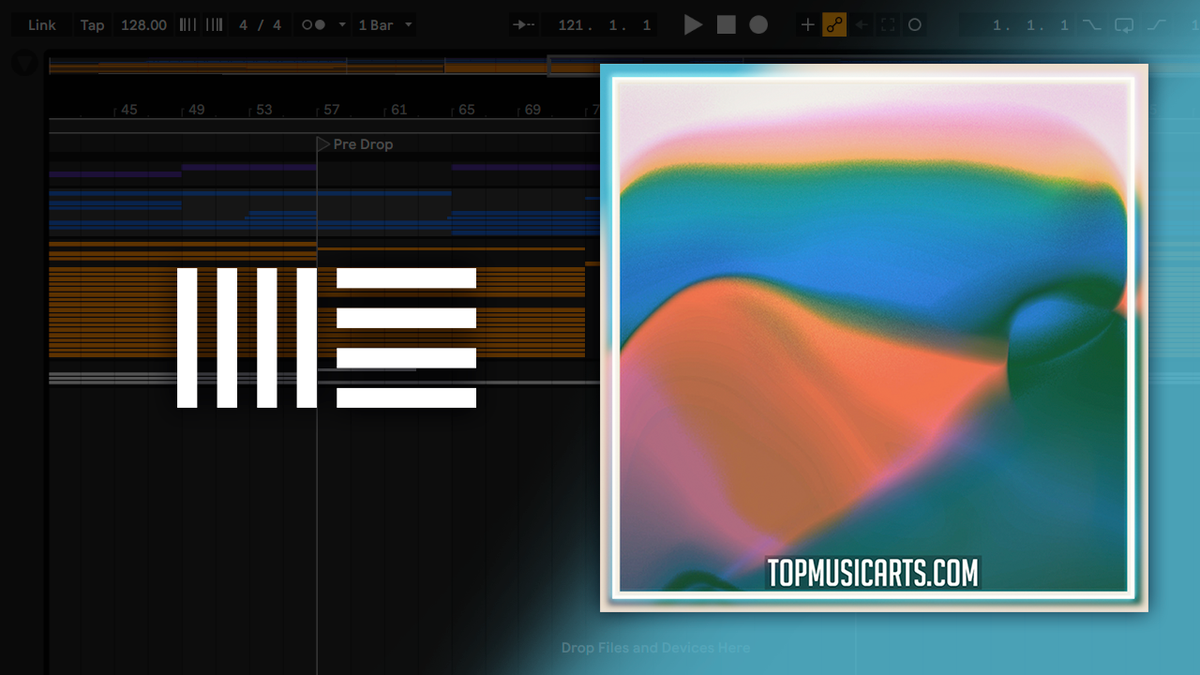Screen dimensions: 1200x675
Task: Stop playback with the square Stop button
Action: pyautogui.click(x=726, y=25)
